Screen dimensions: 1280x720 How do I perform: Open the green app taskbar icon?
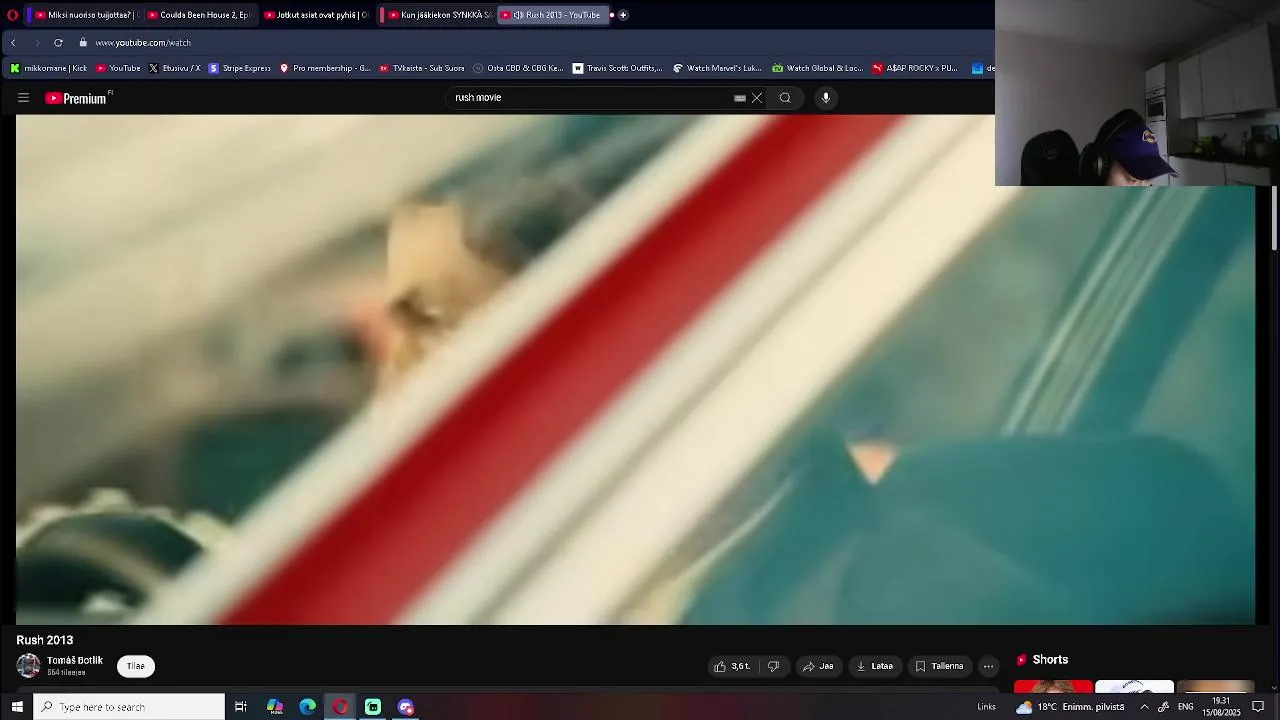coord(373,707)
